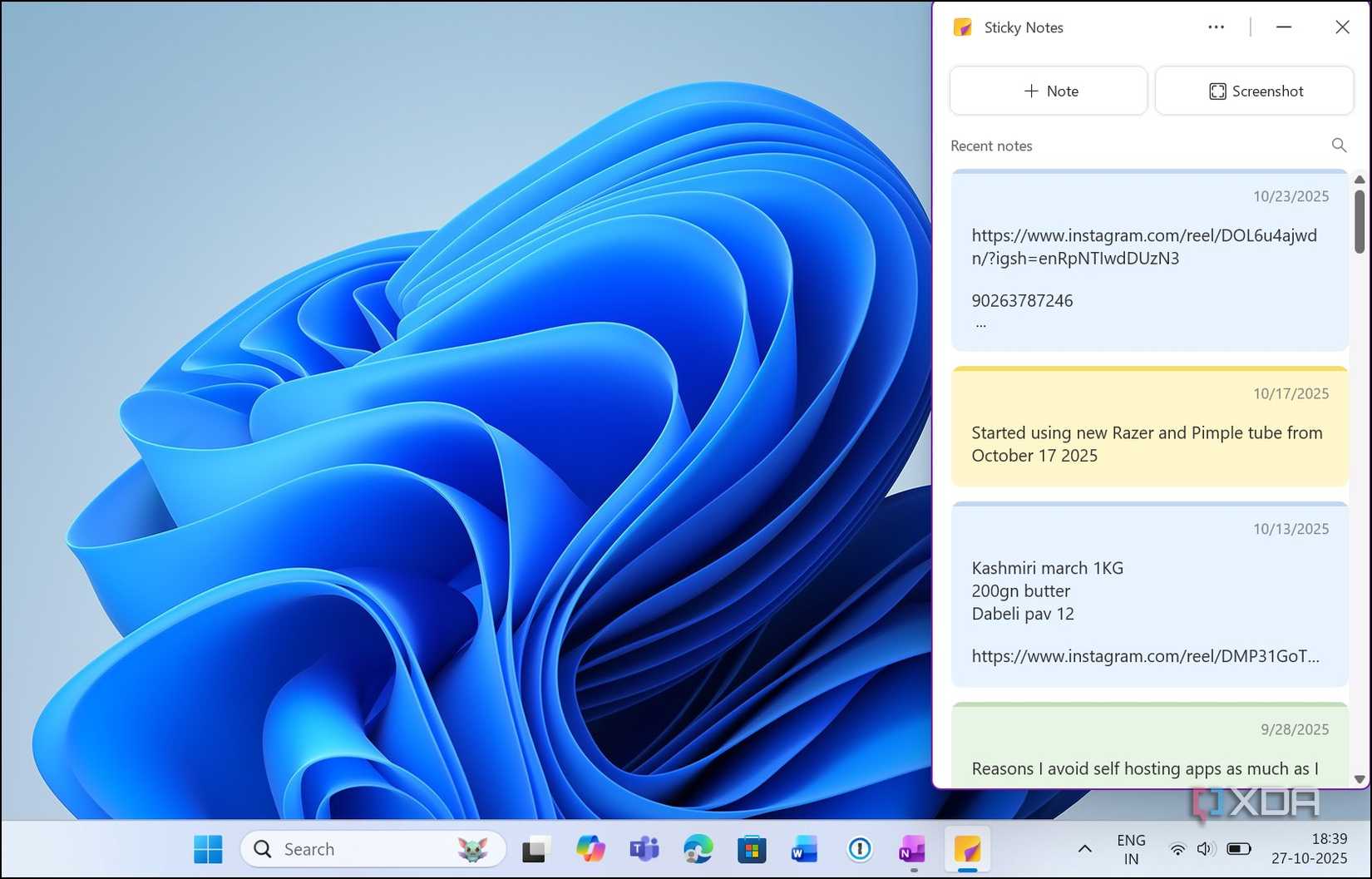Capture using the Screenshot button
The width and height of the screenshot is (1372, 879).
click(x=1254, y=91)
